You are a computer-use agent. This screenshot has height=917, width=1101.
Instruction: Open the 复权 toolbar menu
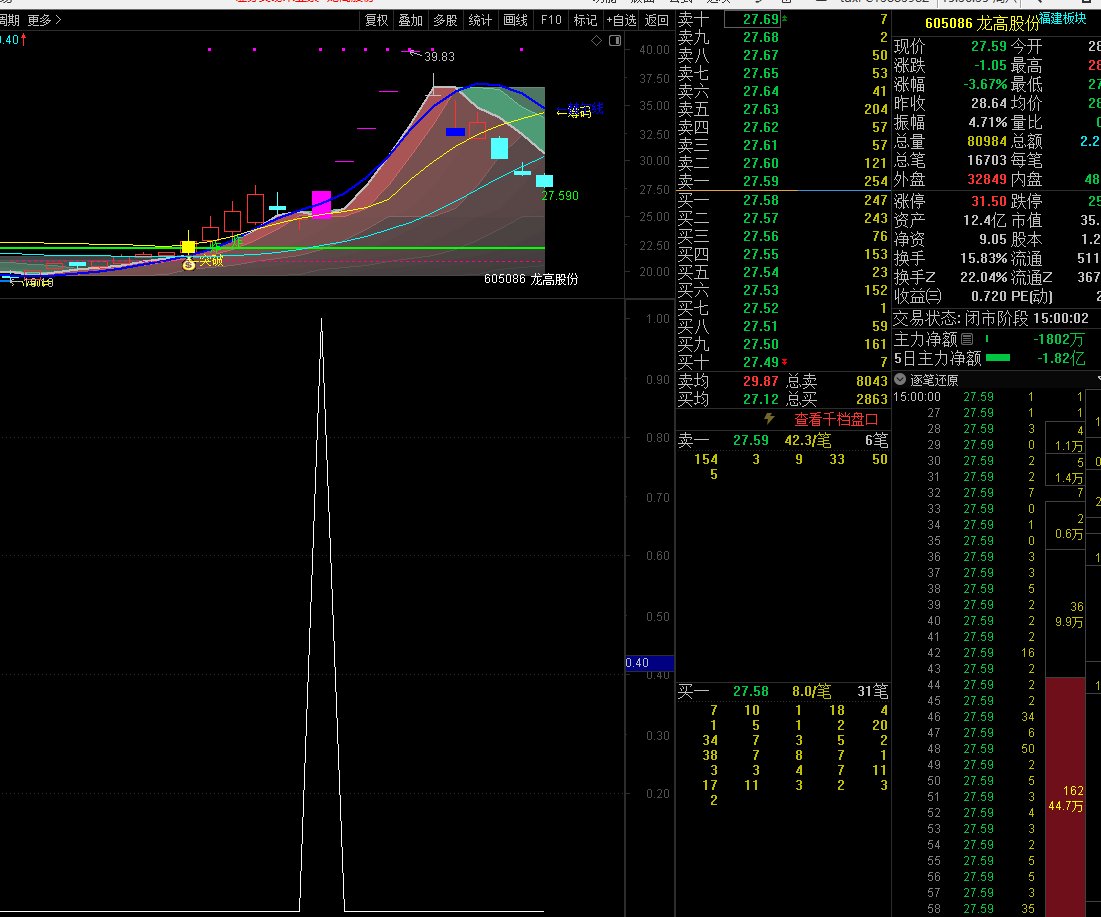pyautogui.click(x=376, y=19)
